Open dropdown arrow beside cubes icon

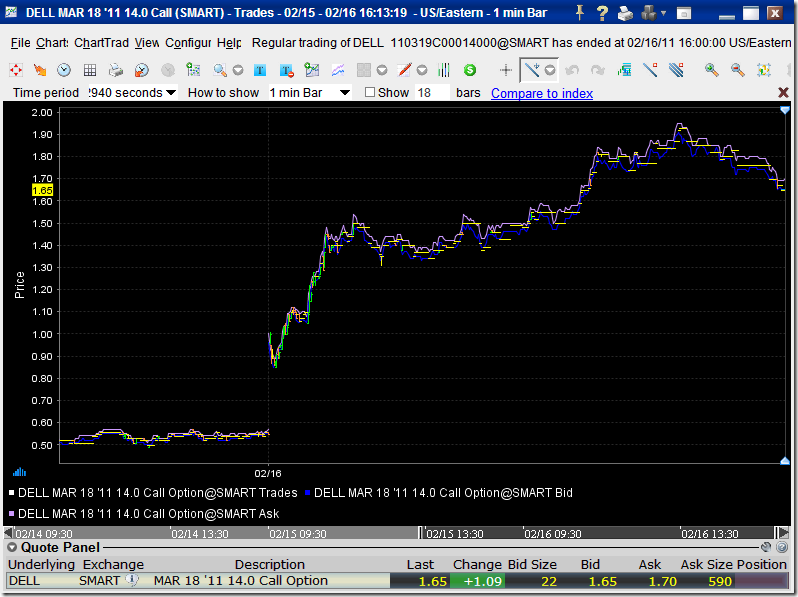(x=664, y=13)
